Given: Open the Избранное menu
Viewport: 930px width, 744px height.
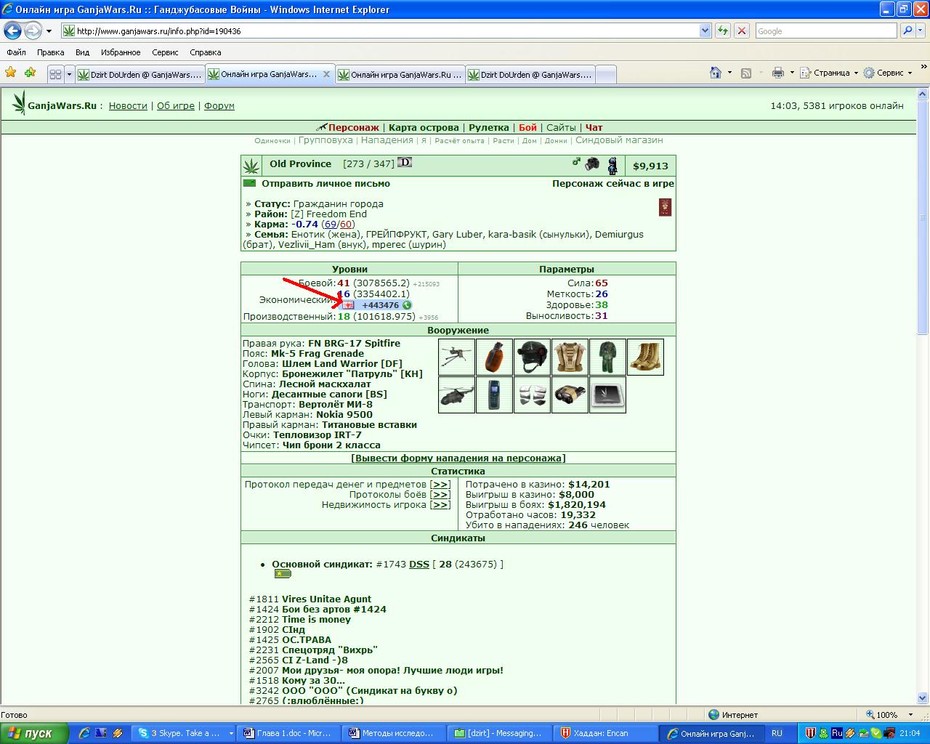Looking at the screenshot, I should tap(120, 52).
